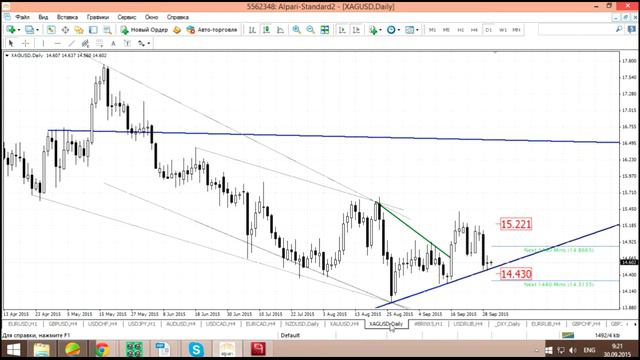Click the search magnifier icon
Viewport: 640px width, 360px height.
point(619,29)
